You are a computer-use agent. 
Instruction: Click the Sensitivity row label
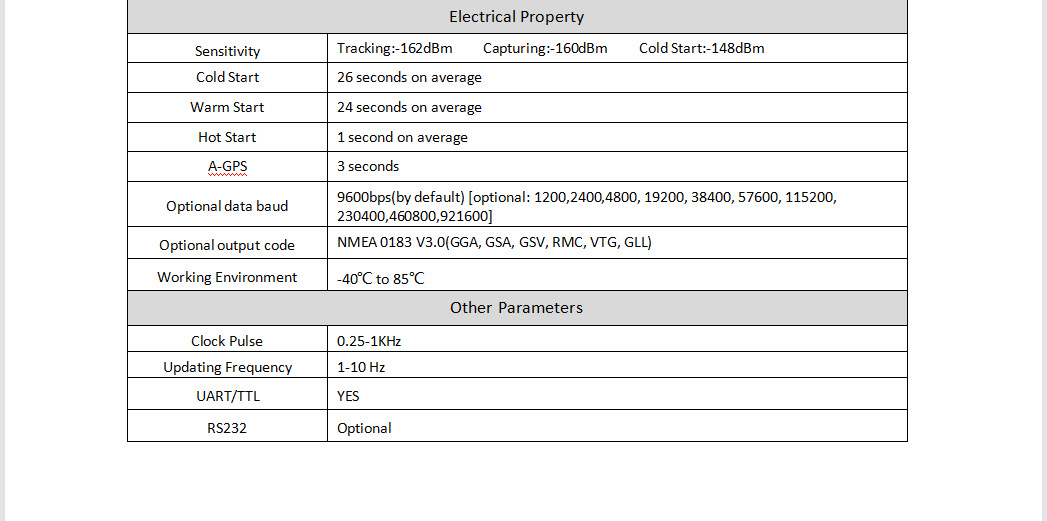point(227,51)
